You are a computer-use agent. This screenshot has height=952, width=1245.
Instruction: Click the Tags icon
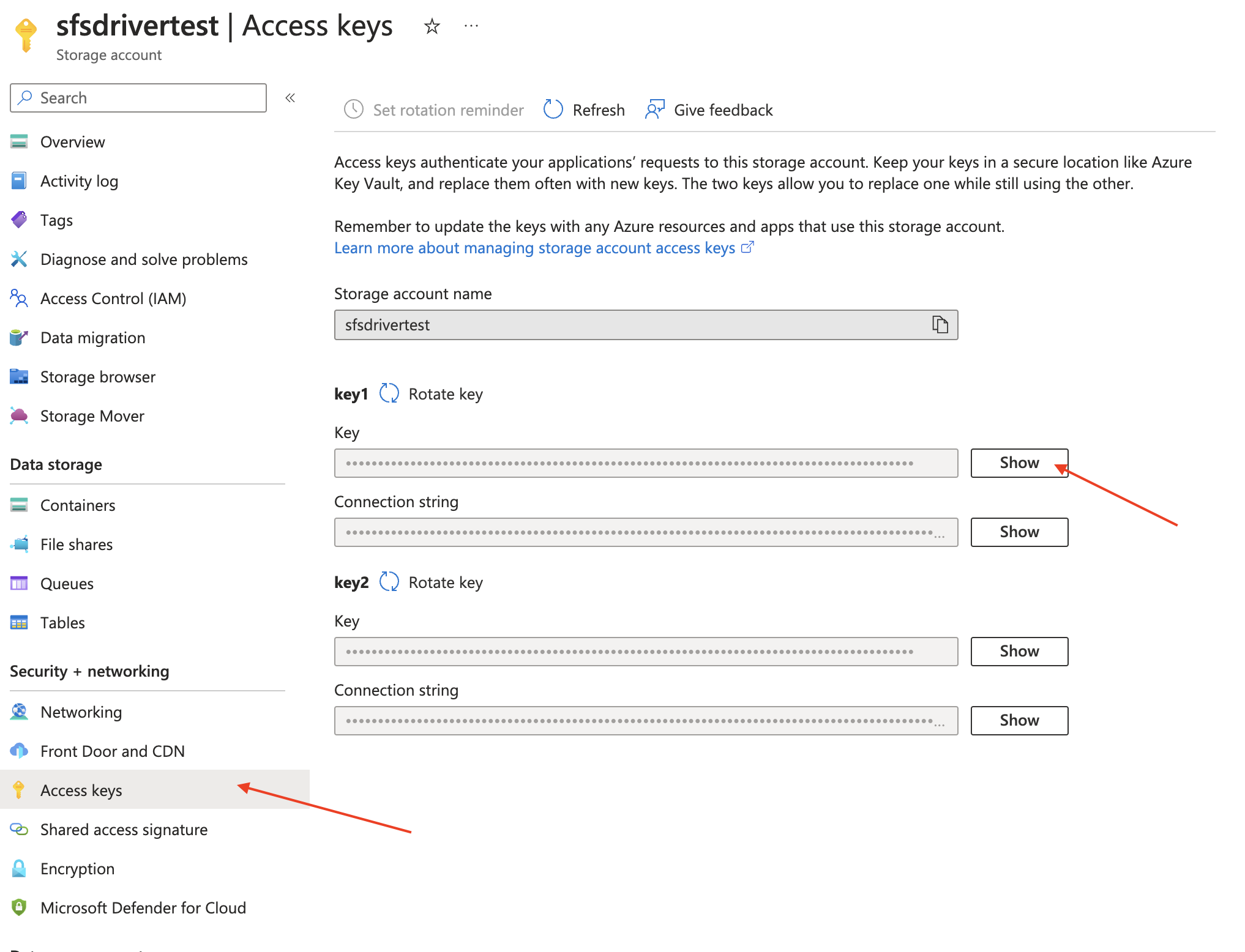[19, 220]
